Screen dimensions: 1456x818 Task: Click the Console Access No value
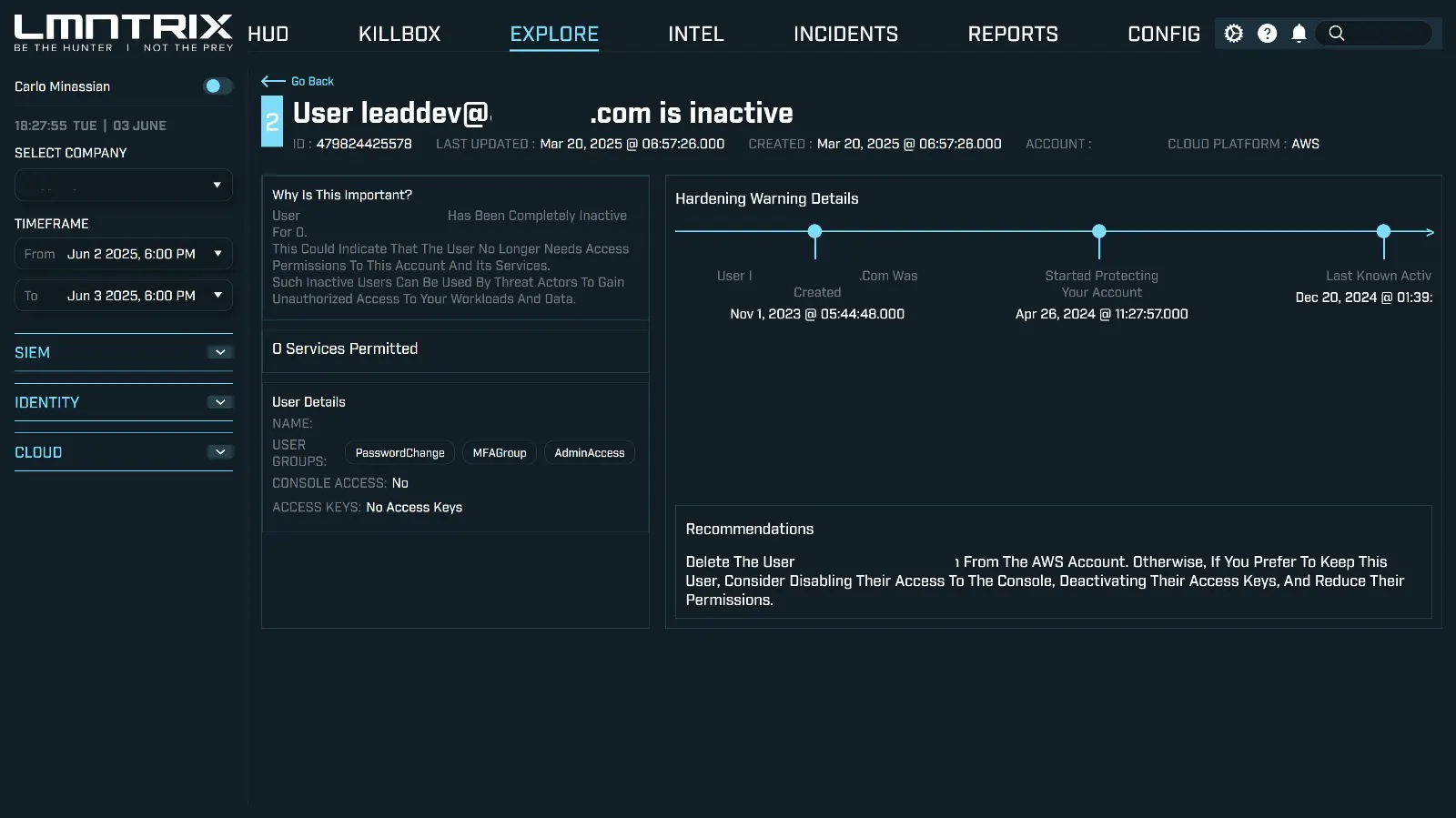(x=399, y=483)
